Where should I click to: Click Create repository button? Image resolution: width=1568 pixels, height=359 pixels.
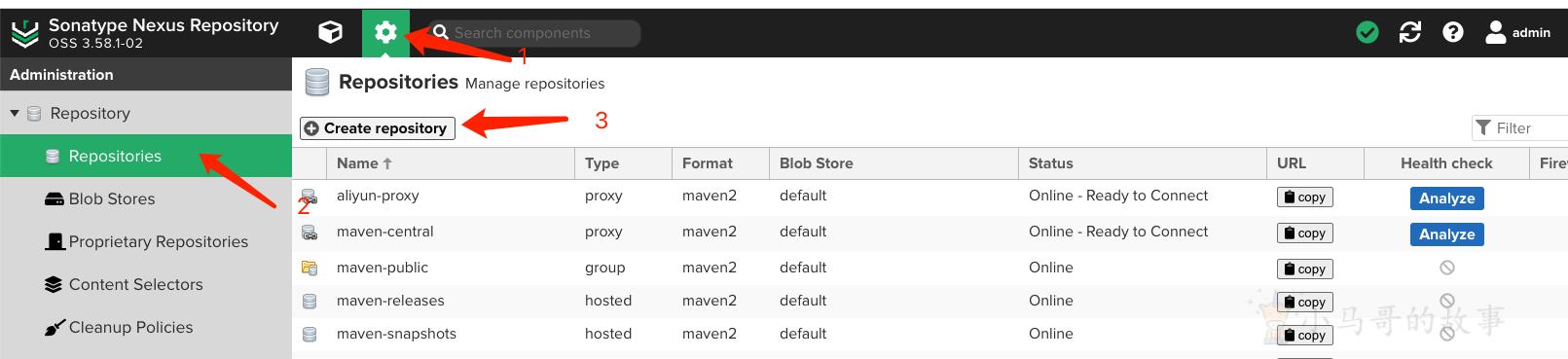377,128
